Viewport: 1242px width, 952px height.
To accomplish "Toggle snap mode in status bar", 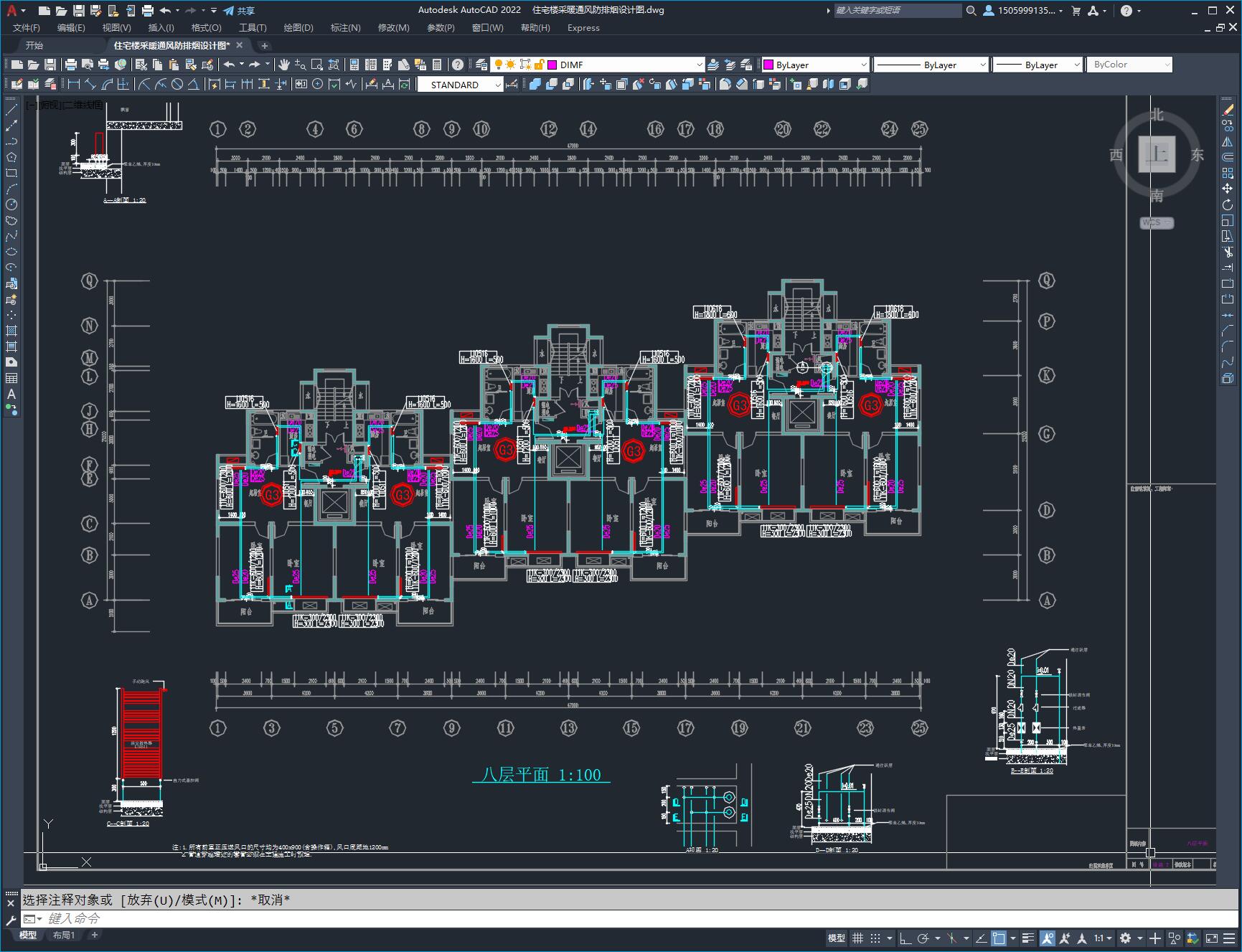I will coord(875,938).
